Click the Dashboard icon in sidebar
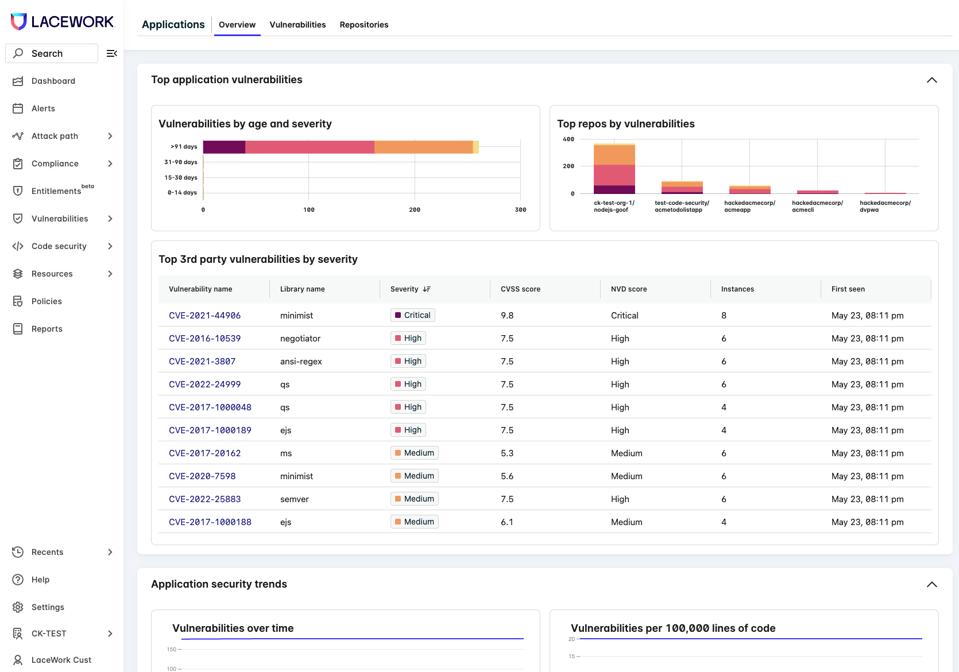 coord(18,81)
